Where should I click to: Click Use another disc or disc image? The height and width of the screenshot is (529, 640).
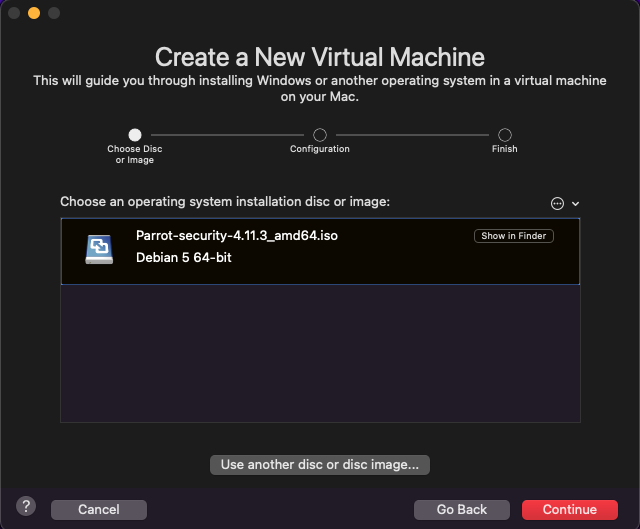(x=320, y=465)
